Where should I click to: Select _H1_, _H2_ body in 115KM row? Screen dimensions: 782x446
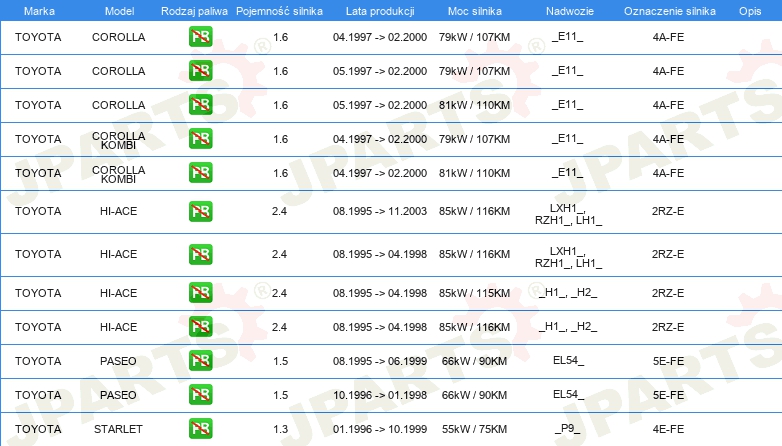tap(568, 292)
